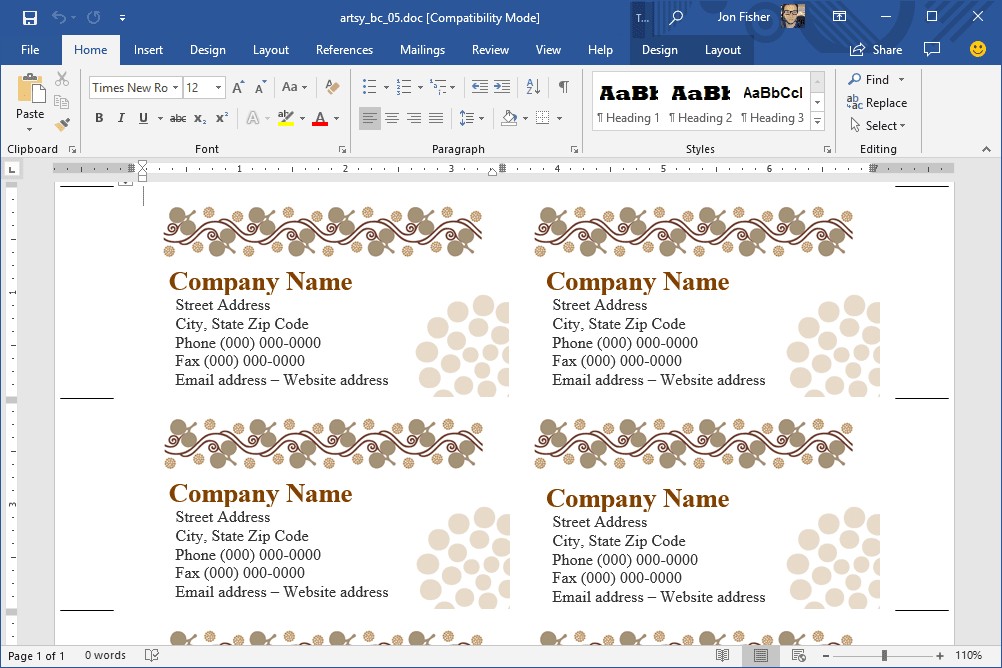The height and width of the screenshot is (668, 1002).
Task: Click the Replace button
Action: click(x=877, y=103)
